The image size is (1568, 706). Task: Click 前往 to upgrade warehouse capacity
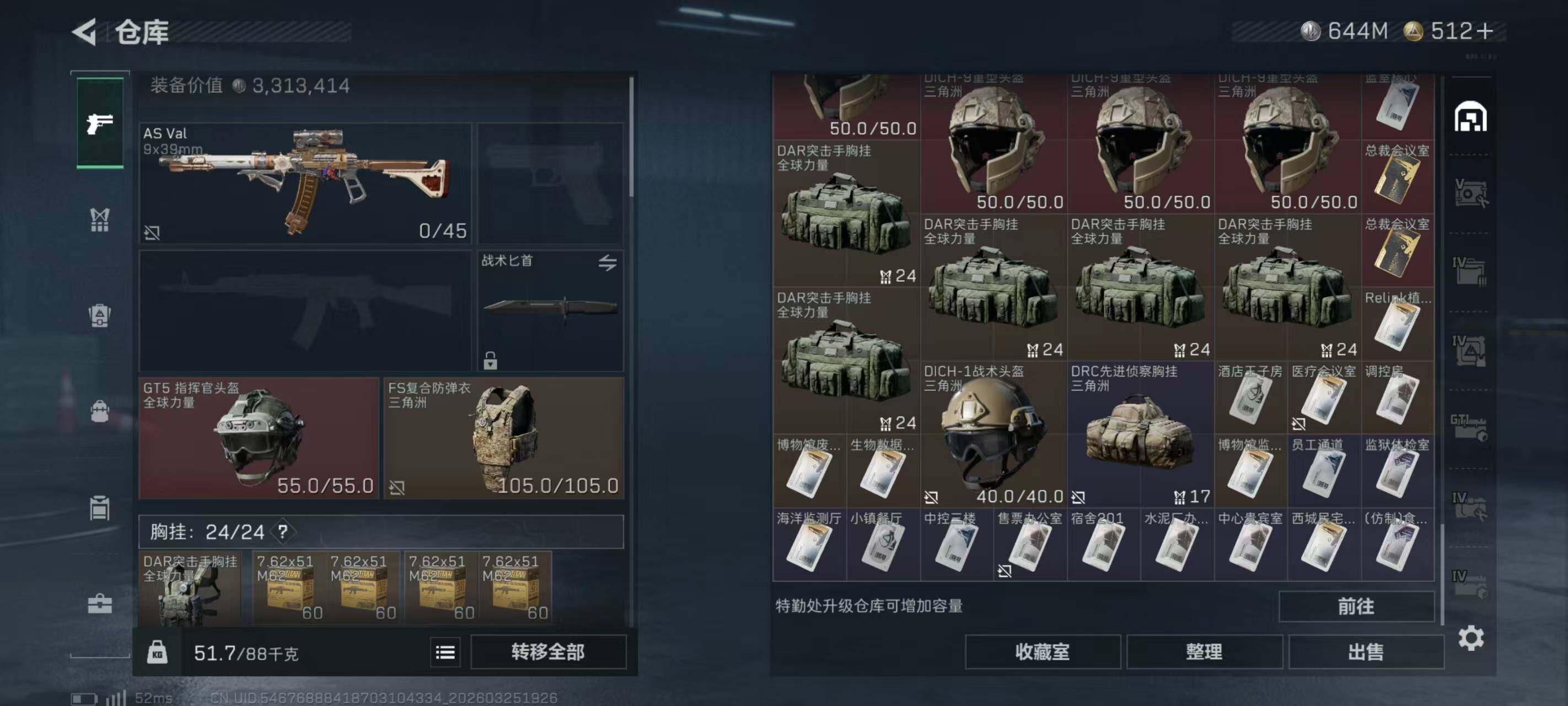1356,606
